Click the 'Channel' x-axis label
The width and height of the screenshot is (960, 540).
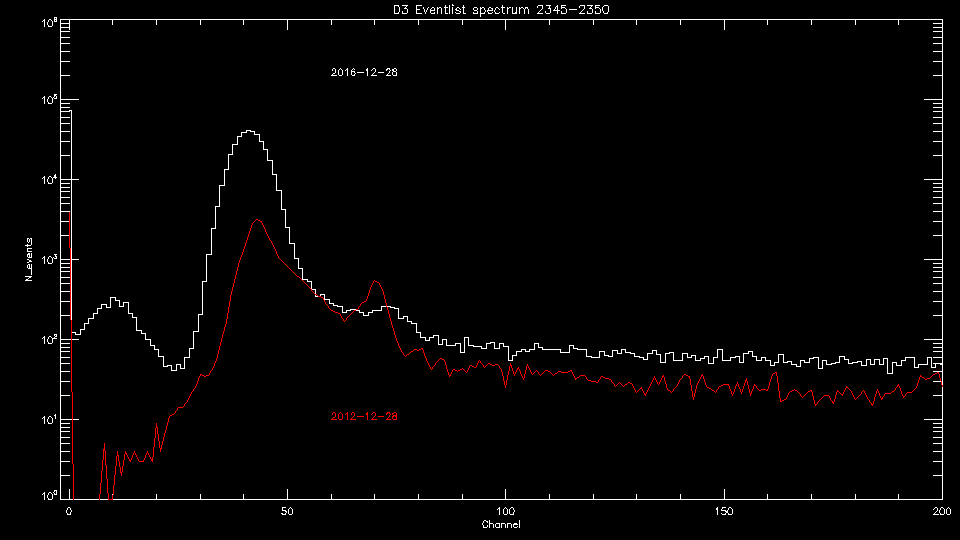(500, 525)
